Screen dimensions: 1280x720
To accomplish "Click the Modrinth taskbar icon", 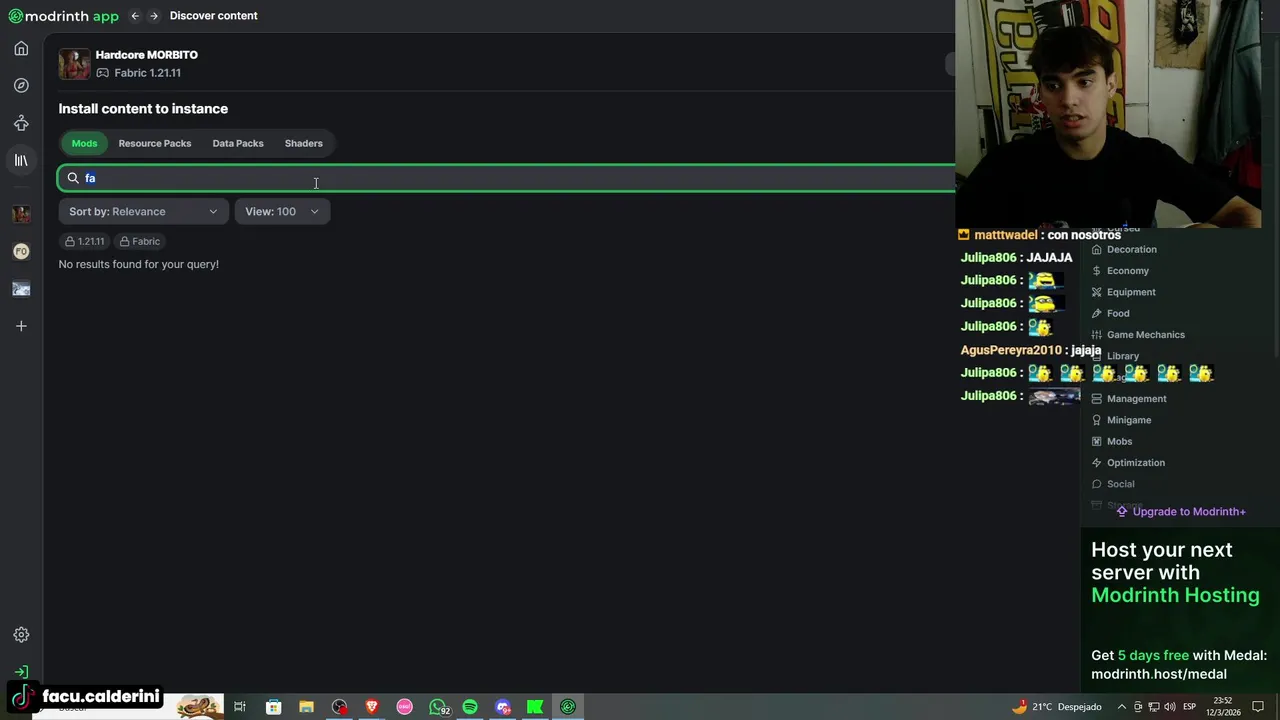I will [568, 707].
